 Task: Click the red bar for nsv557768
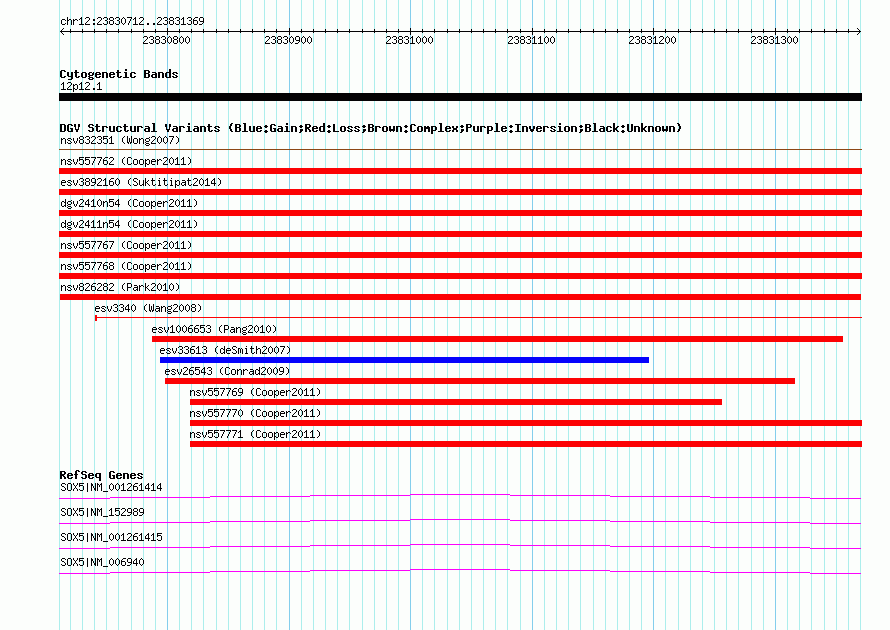(460, 276)
